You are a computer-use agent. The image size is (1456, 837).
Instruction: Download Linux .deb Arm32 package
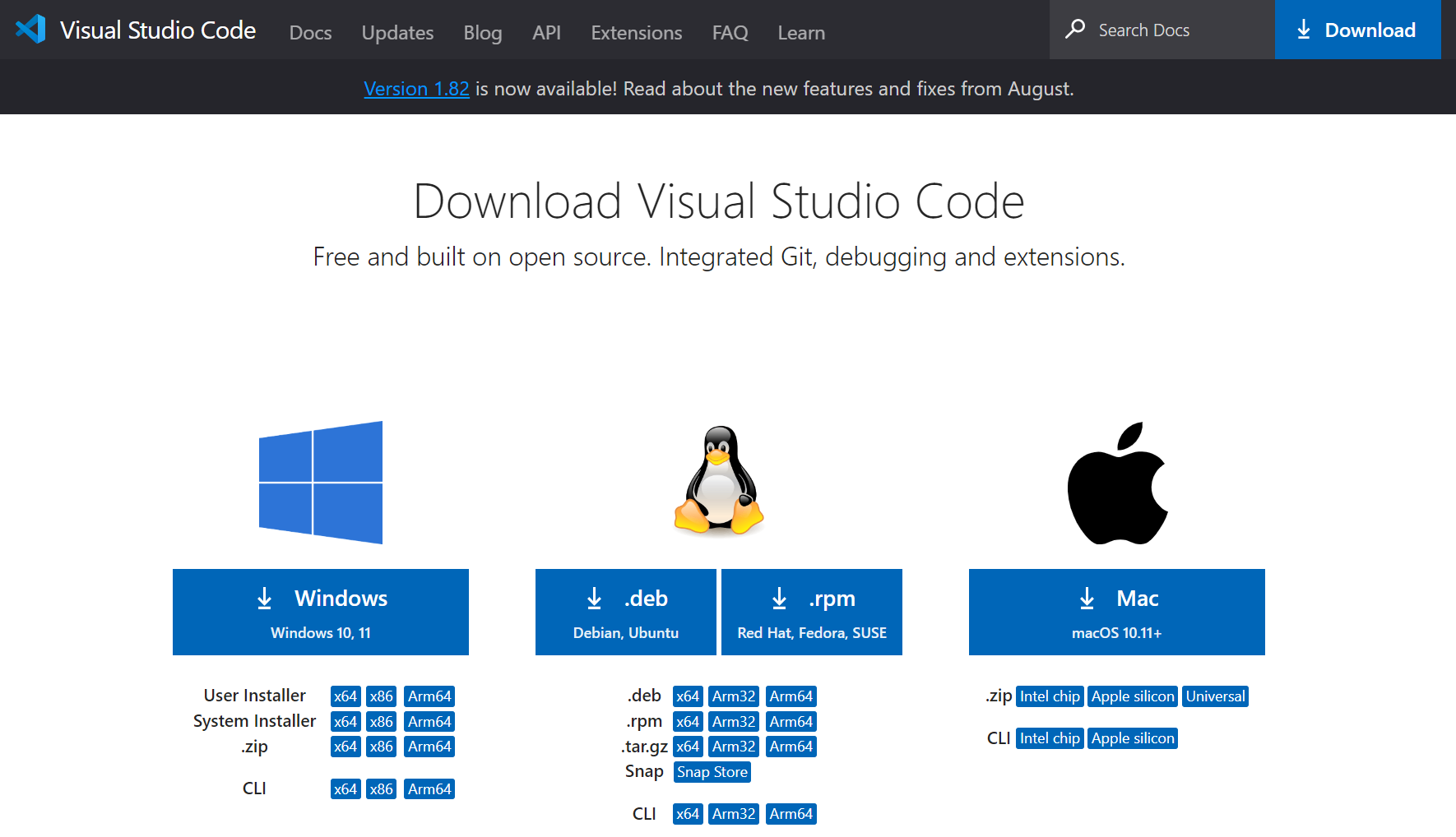point(734,696)
